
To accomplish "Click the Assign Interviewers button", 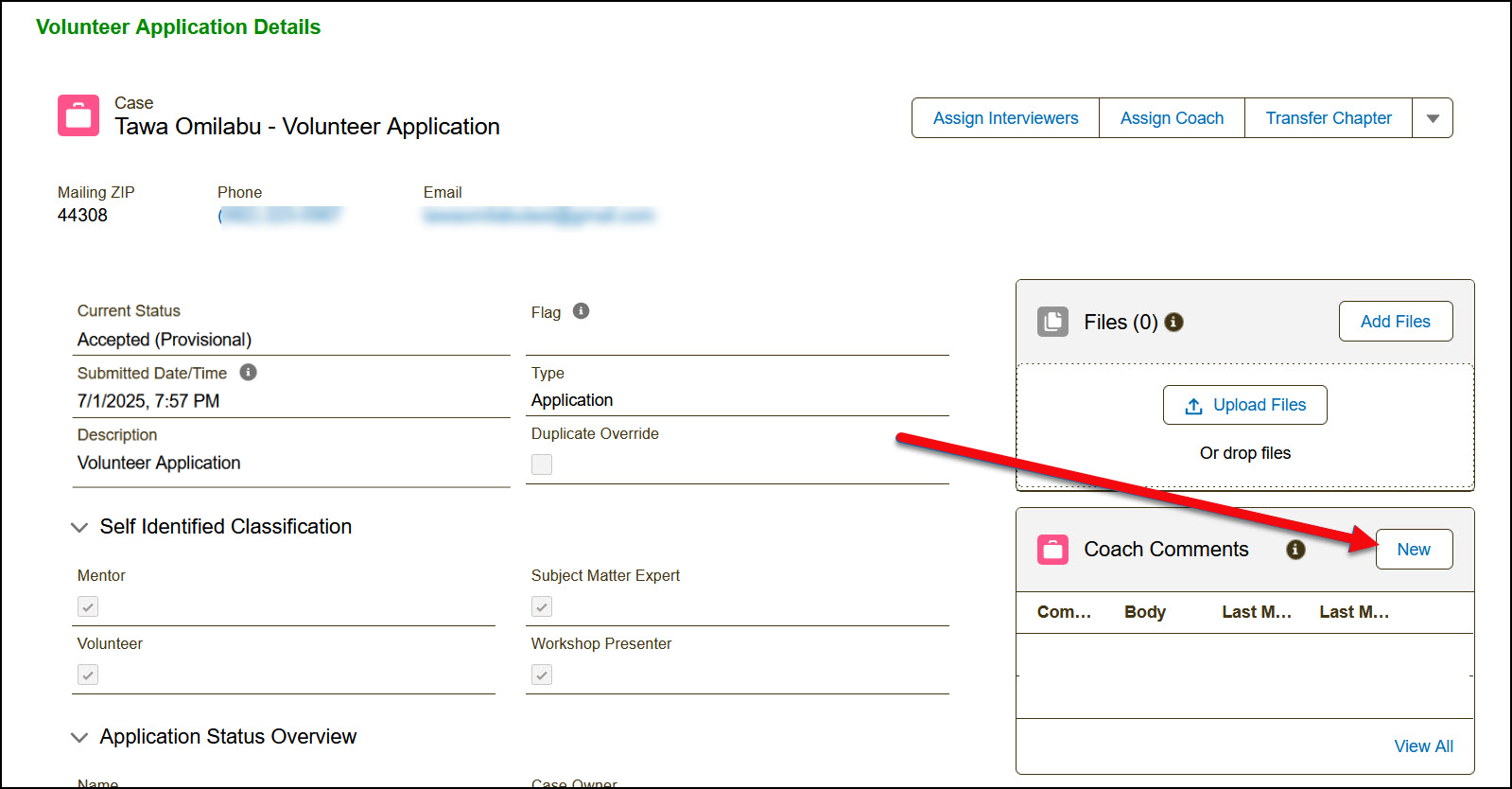I will point(1005,118).
